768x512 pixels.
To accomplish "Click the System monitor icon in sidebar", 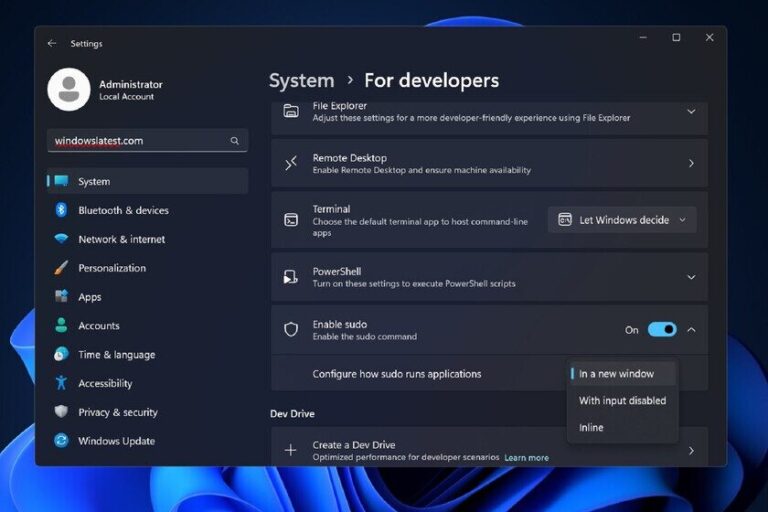I will click(61, 181).
